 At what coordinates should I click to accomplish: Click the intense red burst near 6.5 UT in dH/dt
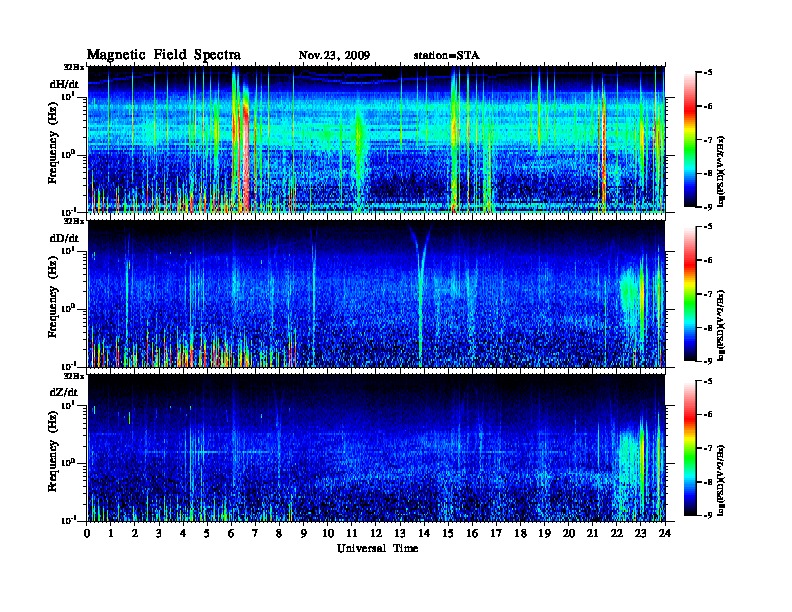coord(245,151)
